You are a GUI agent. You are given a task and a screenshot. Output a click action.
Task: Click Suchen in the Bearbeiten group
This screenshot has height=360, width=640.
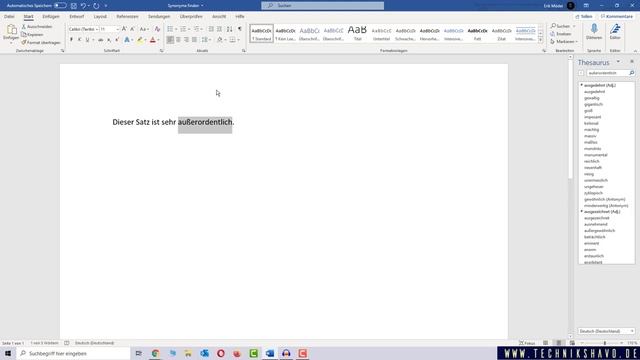560,26
